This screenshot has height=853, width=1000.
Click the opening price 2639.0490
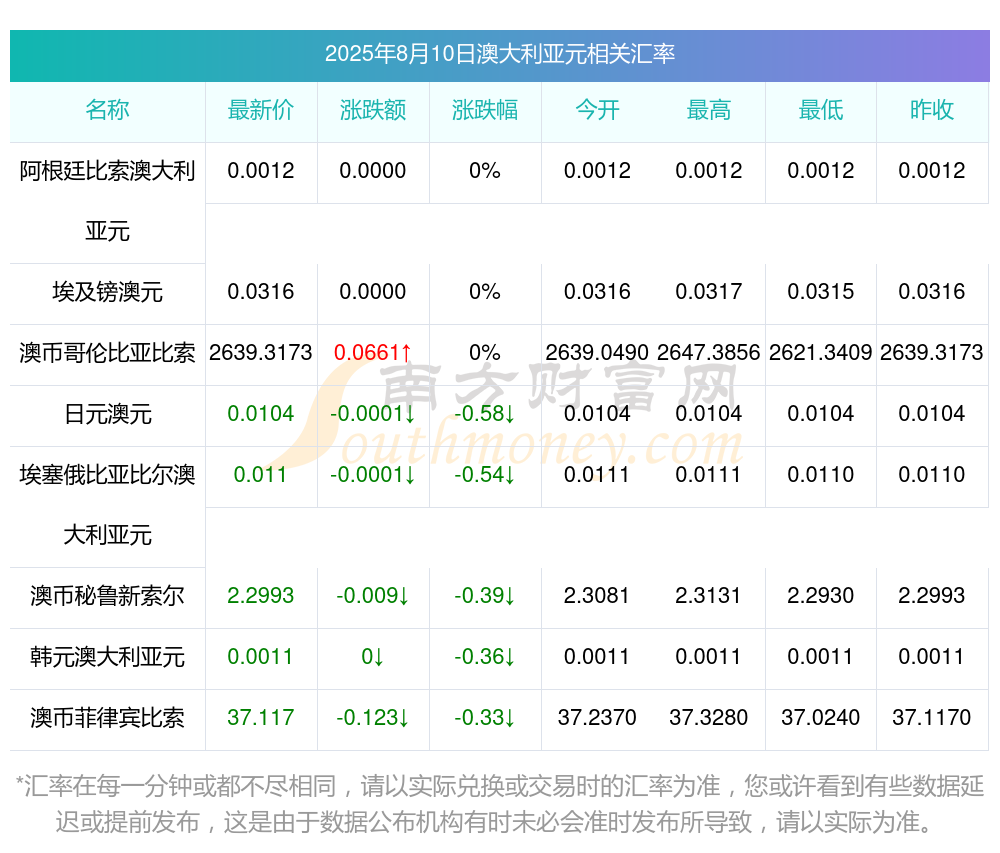pos(597,353)
